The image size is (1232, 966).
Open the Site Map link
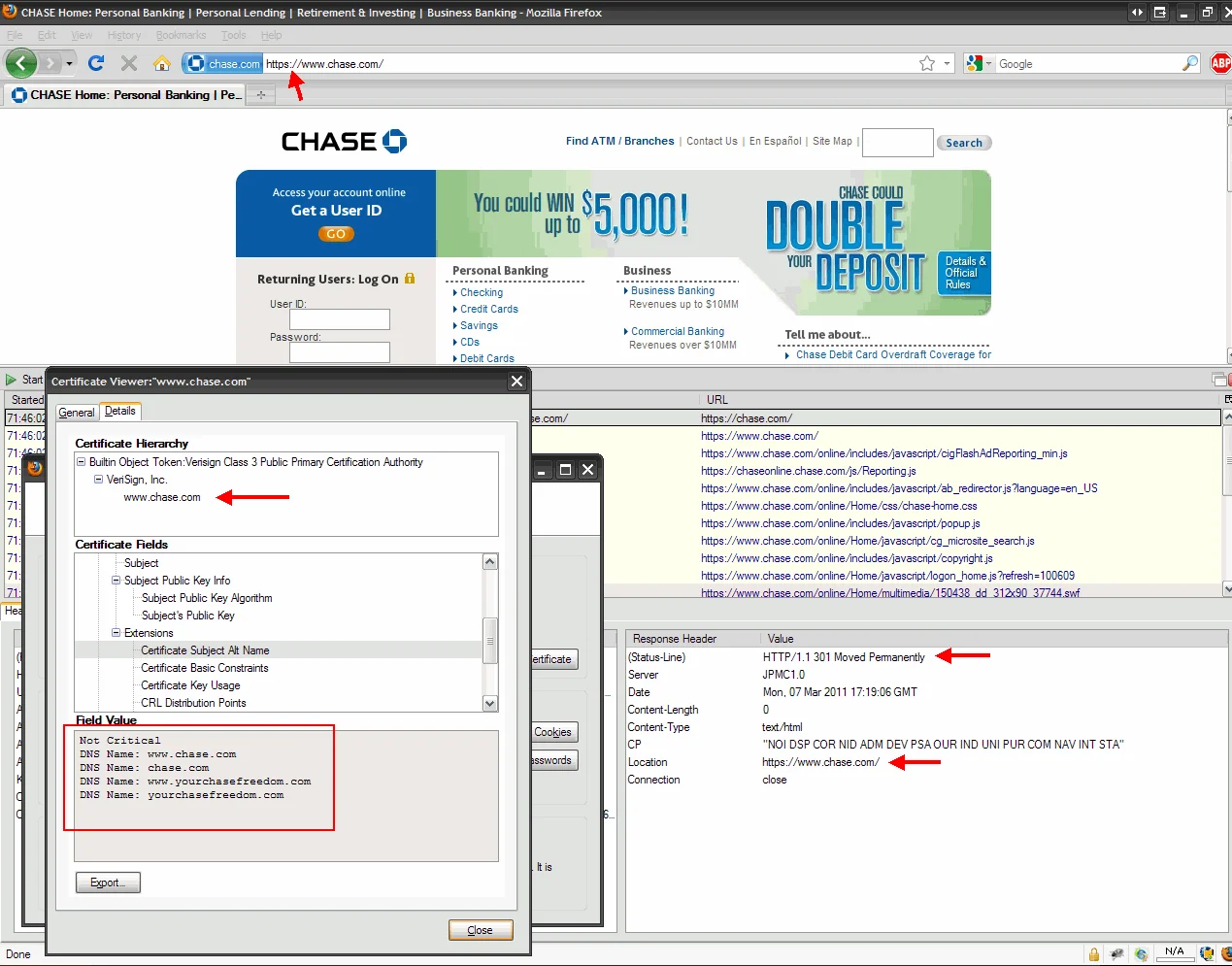click(x=832, y=141)
